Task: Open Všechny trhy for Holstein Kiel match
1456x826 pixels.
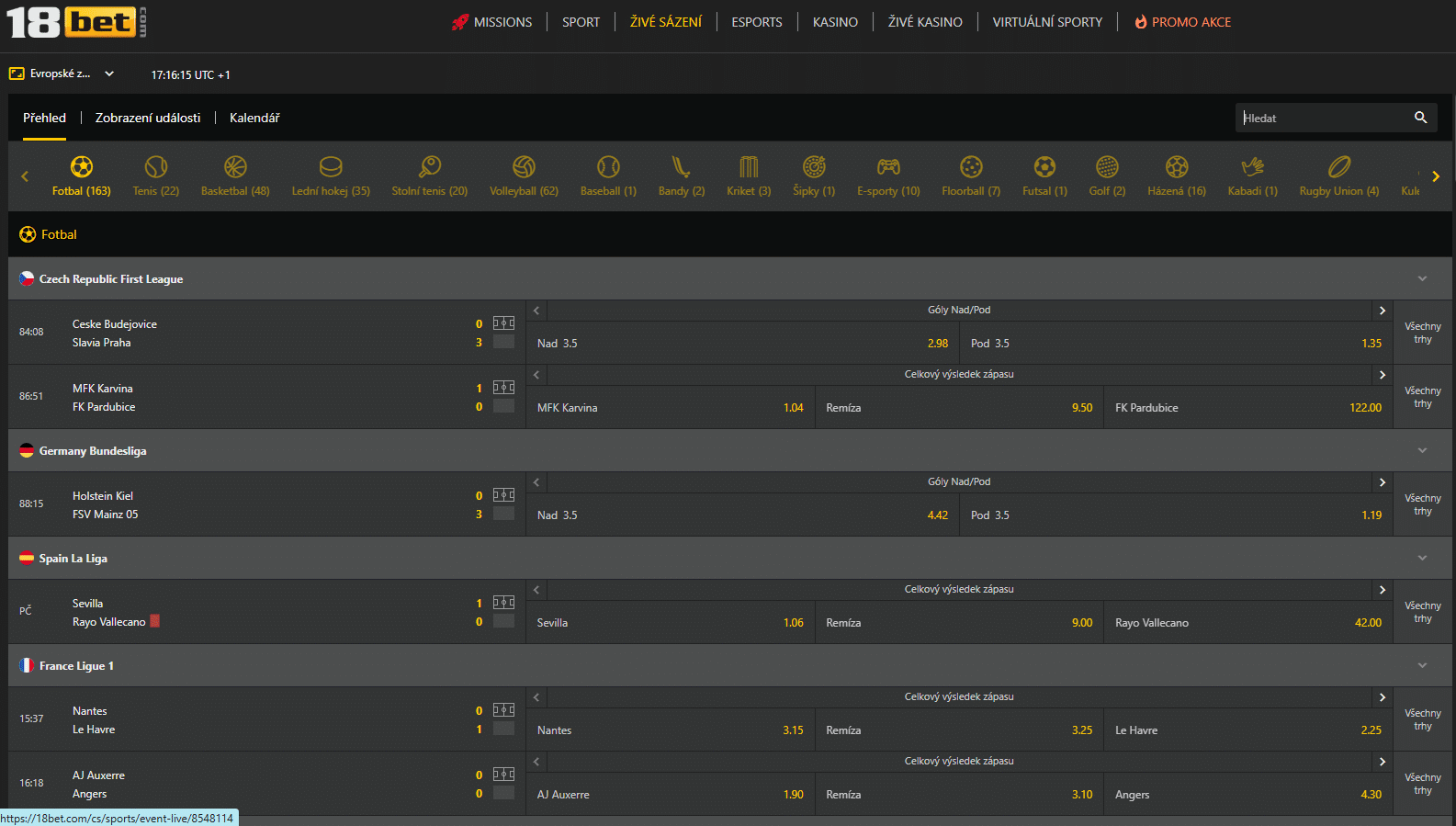Action: click(x=1423, y=504)
